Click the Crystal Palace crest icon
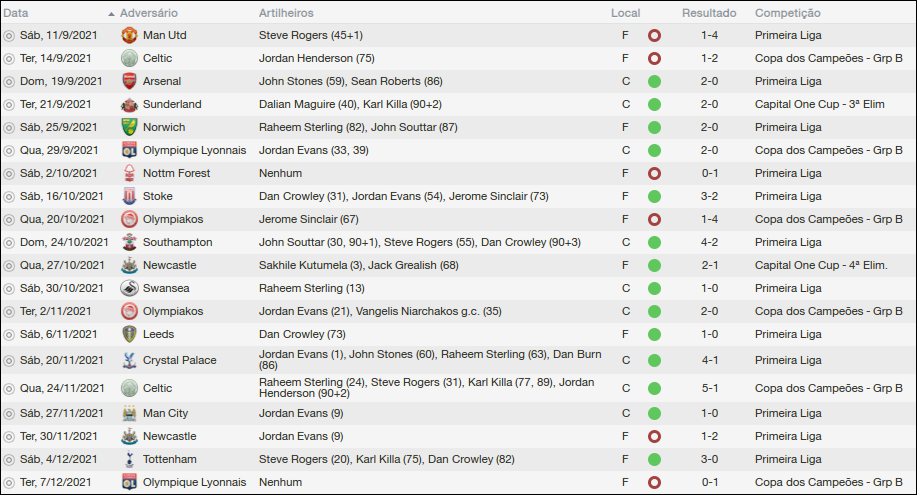Viewport: 917px width, 495px height. pyautogui.click(x=128, y=360)
